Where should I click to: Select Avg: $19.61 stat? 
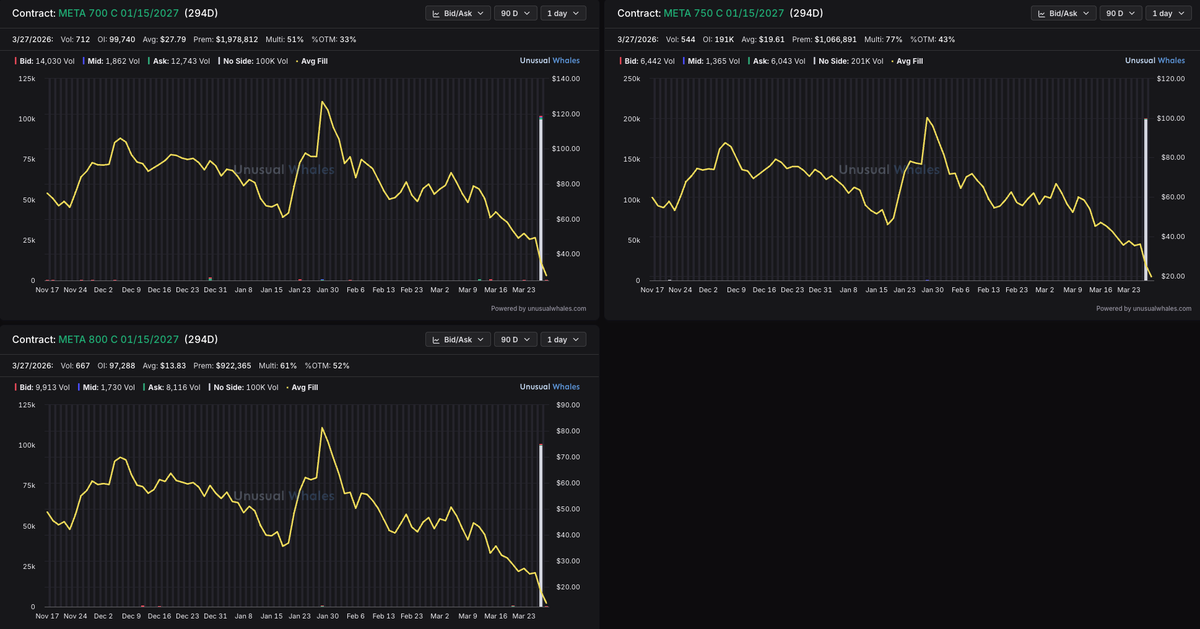coord(763,39)
